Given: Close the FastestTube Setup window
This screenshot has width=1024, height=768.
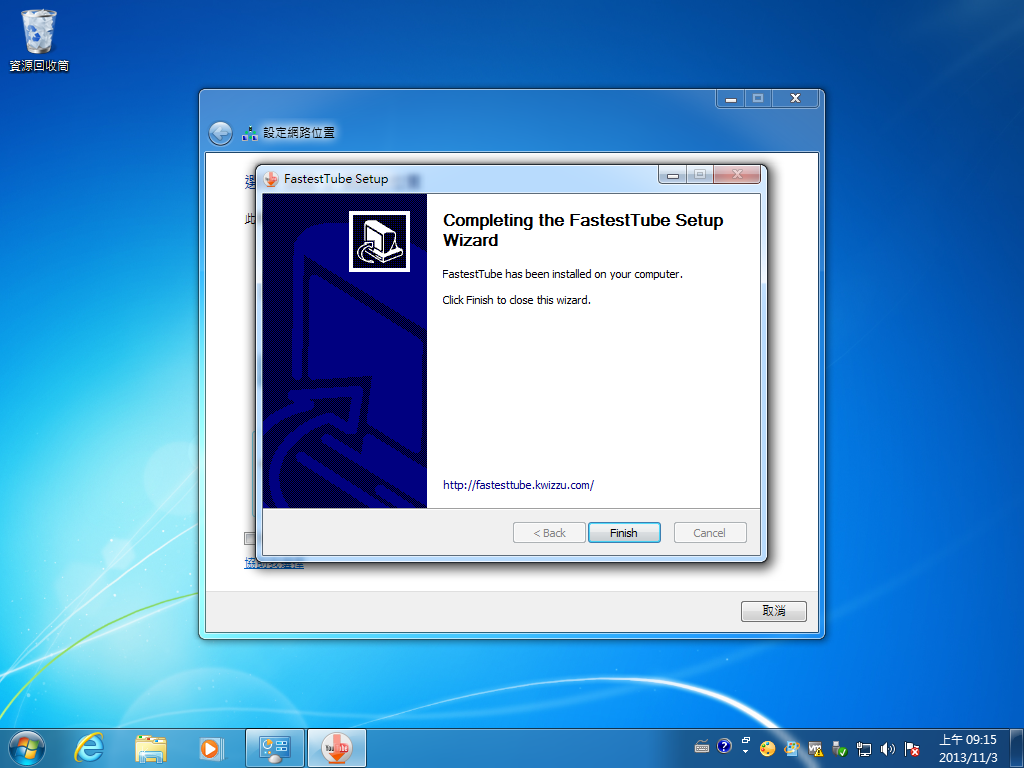Looking at the screenshot, I should pos(737,174).
